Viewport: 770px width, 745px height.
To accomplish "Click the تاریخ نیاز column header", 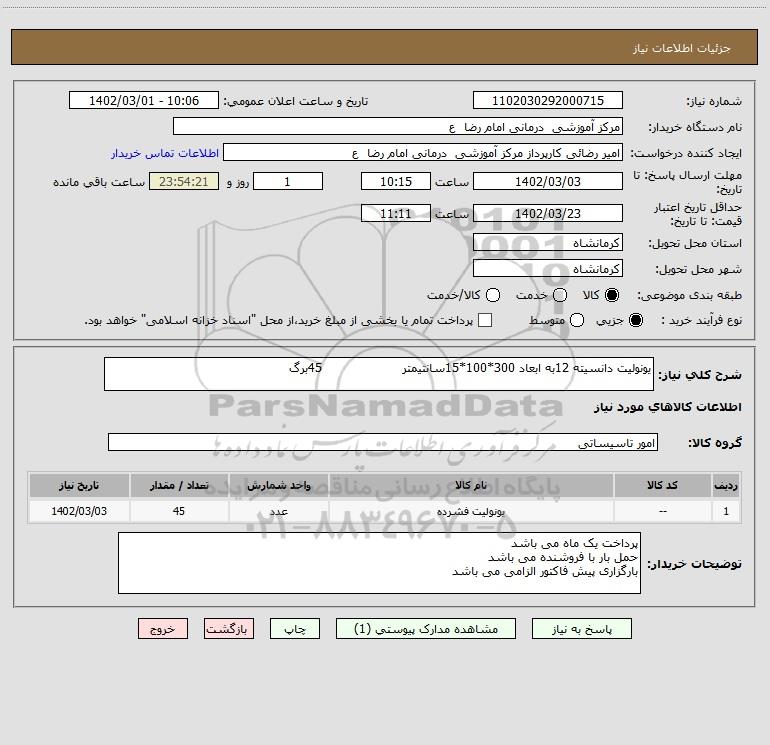I will tap(79, 485).
